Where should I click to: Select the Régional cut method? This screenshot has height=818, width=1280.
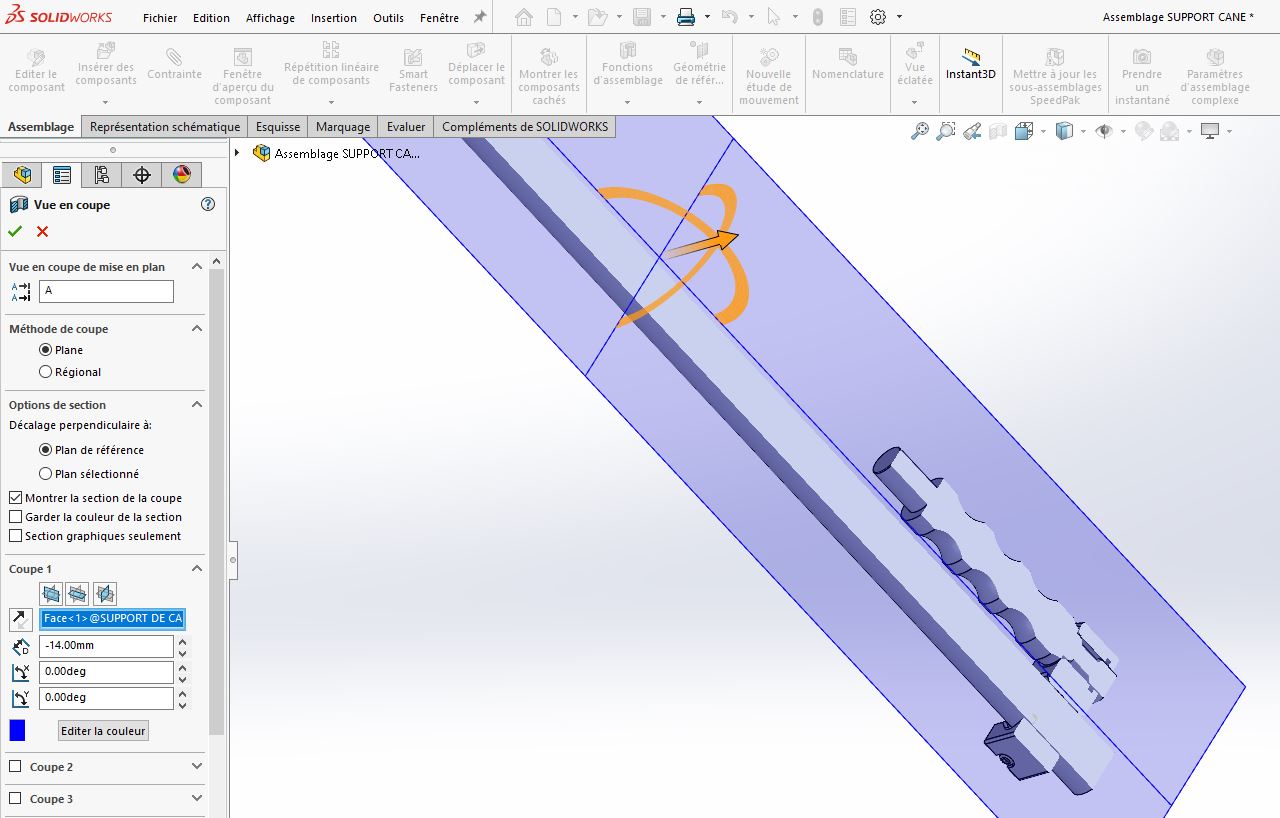pyautogui.click(x=46, y=372)
